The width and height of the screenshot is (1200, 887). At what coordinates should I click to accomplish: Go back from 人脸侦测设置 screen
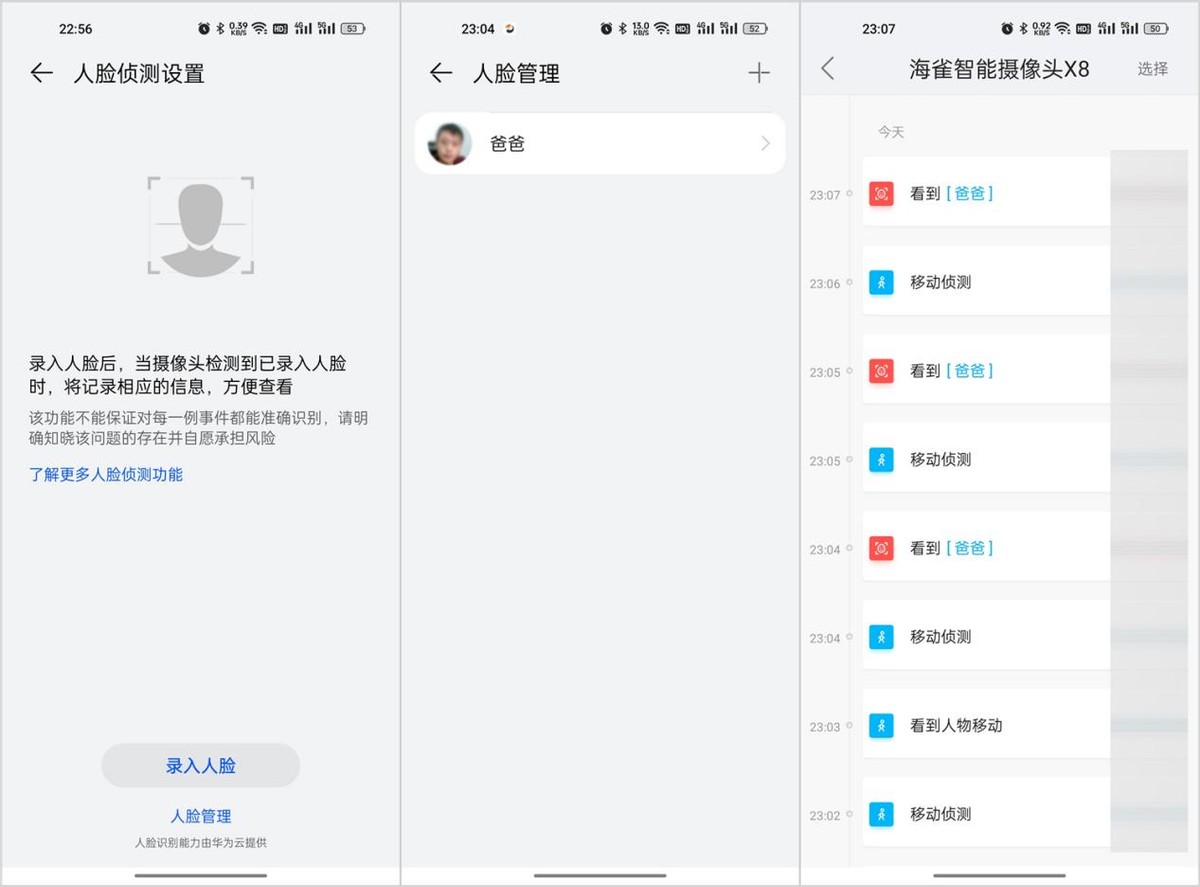coord(41,73)
